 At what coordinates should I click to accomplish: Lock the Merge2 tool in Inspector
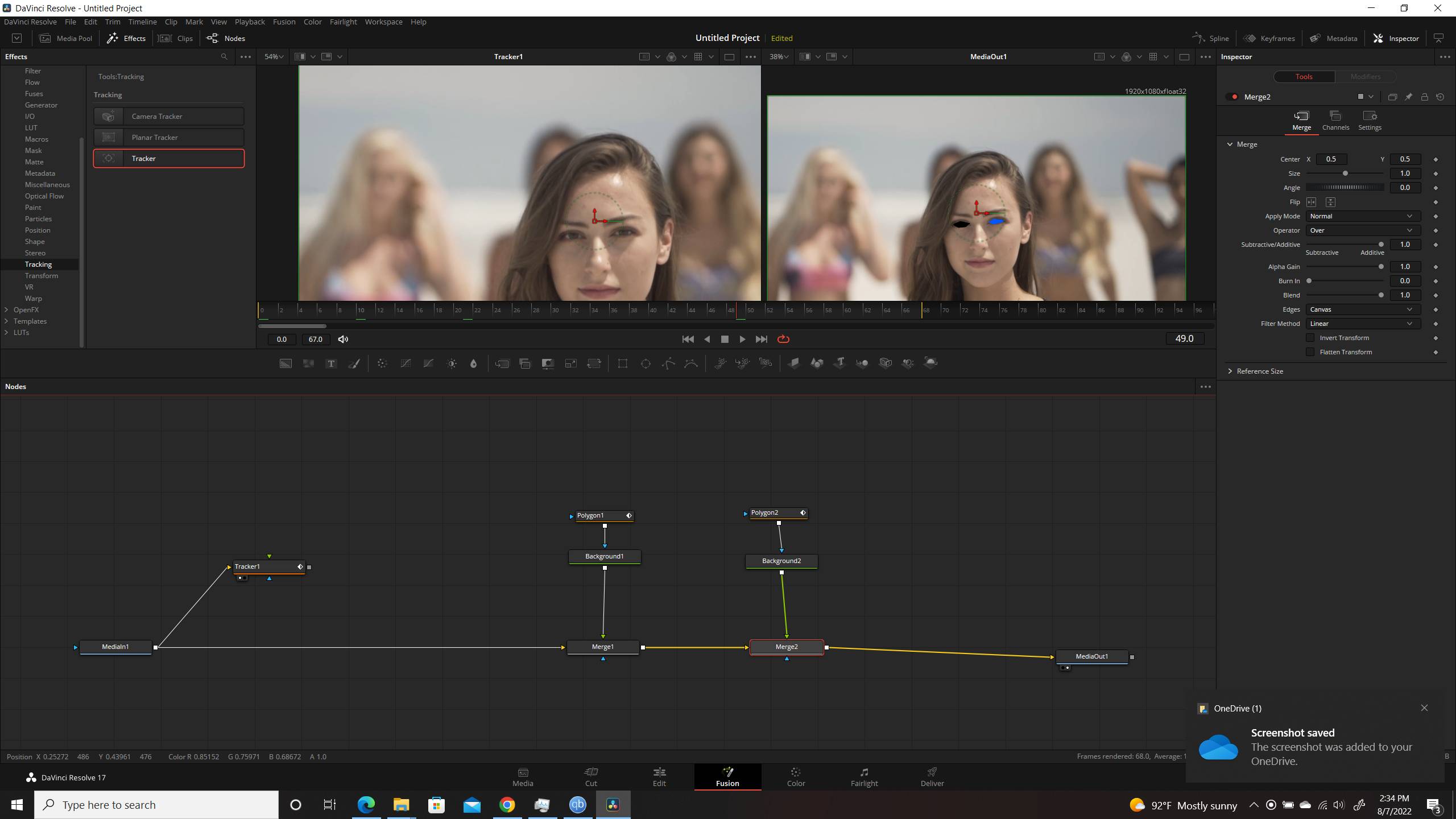coord(1424,97)
